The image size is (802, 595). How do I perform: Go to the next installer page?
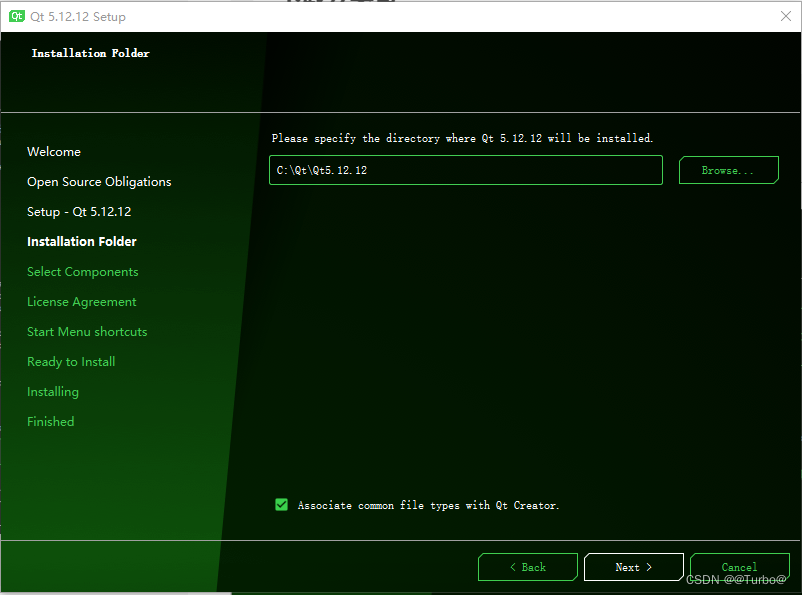(x=634, y=567)
